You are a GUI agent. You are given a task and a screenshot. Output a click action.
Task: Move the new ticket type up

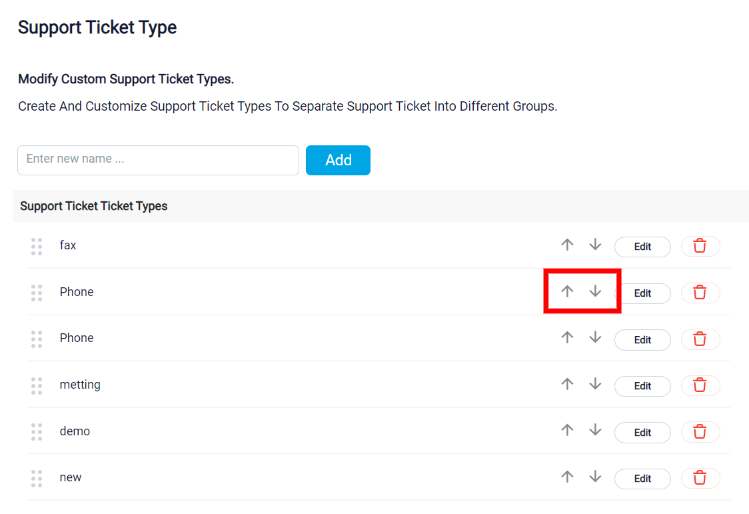(x=567, y=477)
